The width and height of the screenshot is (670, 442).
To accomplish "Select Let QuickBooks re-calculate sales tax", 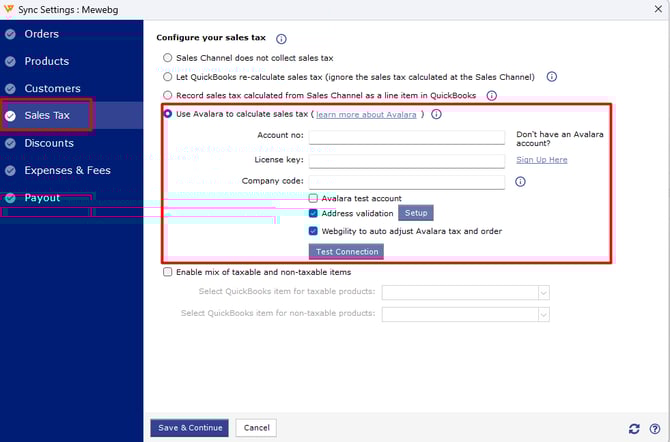I will 168,77.
